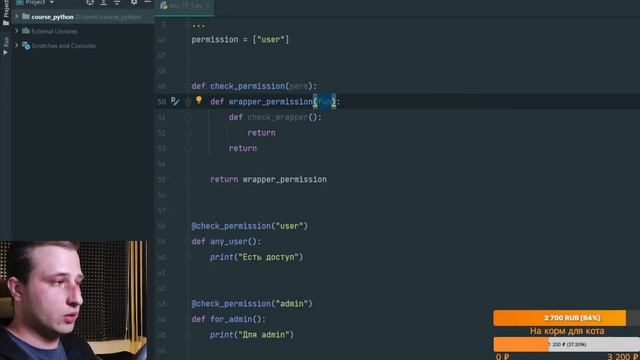Click @check_permission("user") decorator
640x360 pixels.
point(249,226)
